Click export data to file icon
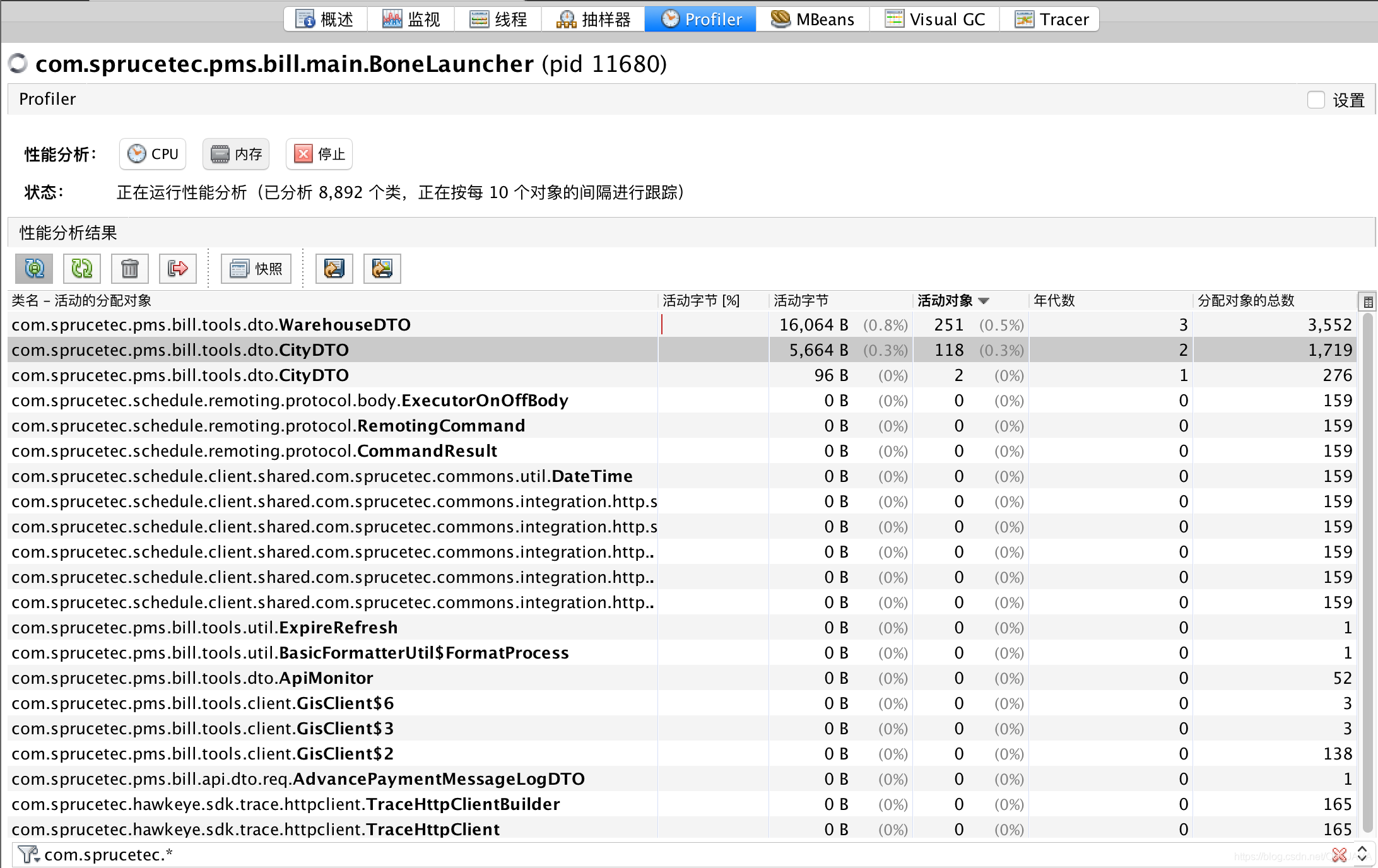The image size is (1378, 868). [x=334, y=269]
